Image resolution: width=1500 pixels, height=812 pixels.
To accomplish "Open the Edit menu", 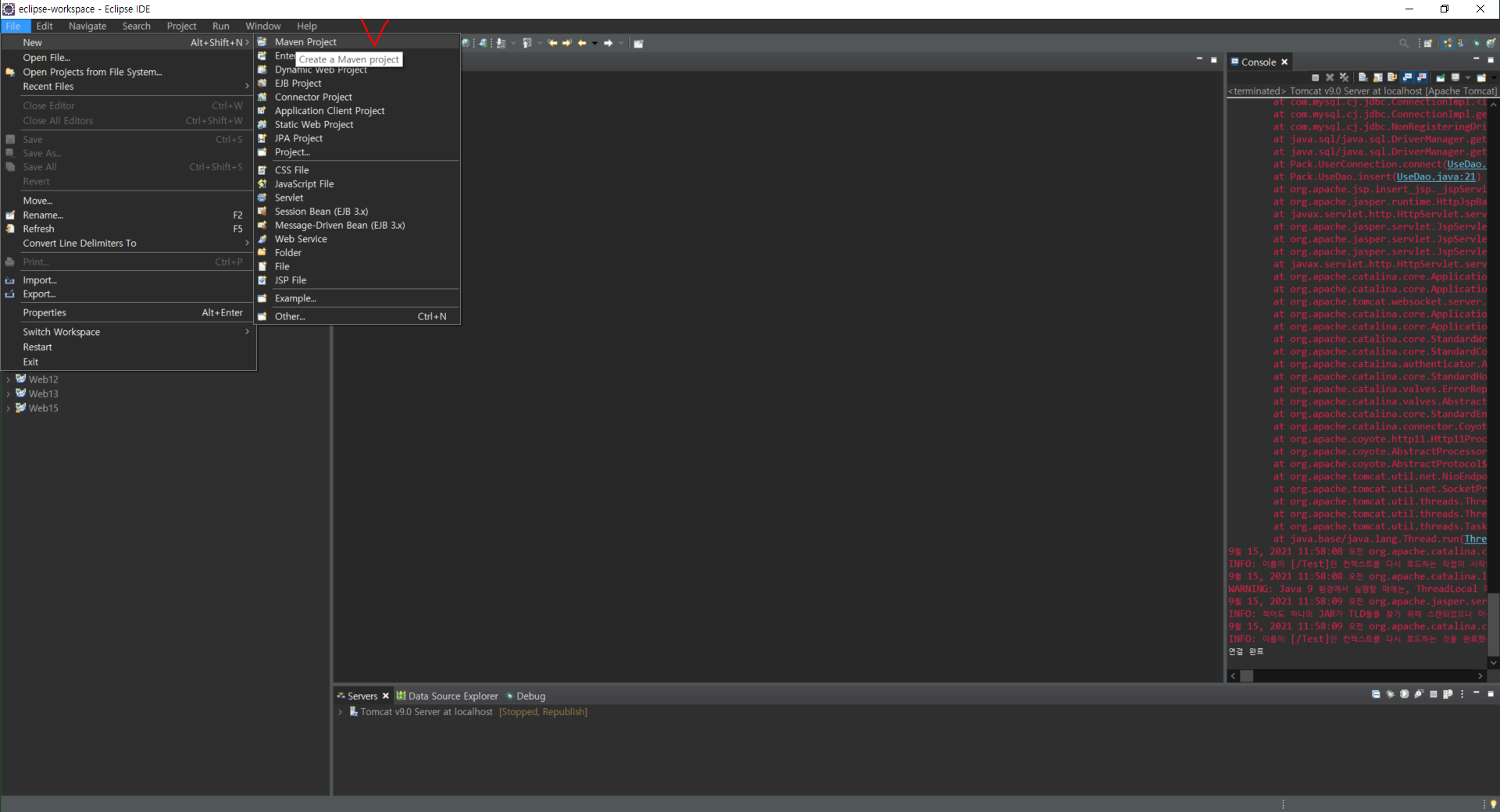I will click(x=45, y=26).
